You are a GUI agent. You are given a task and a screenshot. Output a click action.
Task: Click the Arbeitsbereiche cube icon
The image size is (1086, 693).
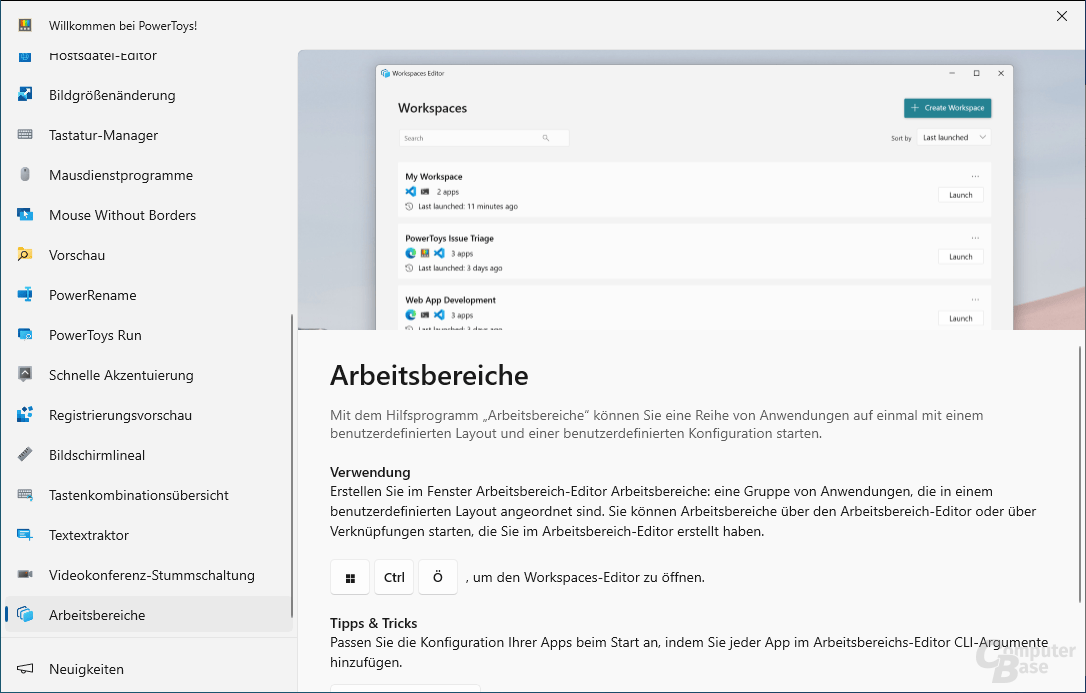[x=28, y=615]
